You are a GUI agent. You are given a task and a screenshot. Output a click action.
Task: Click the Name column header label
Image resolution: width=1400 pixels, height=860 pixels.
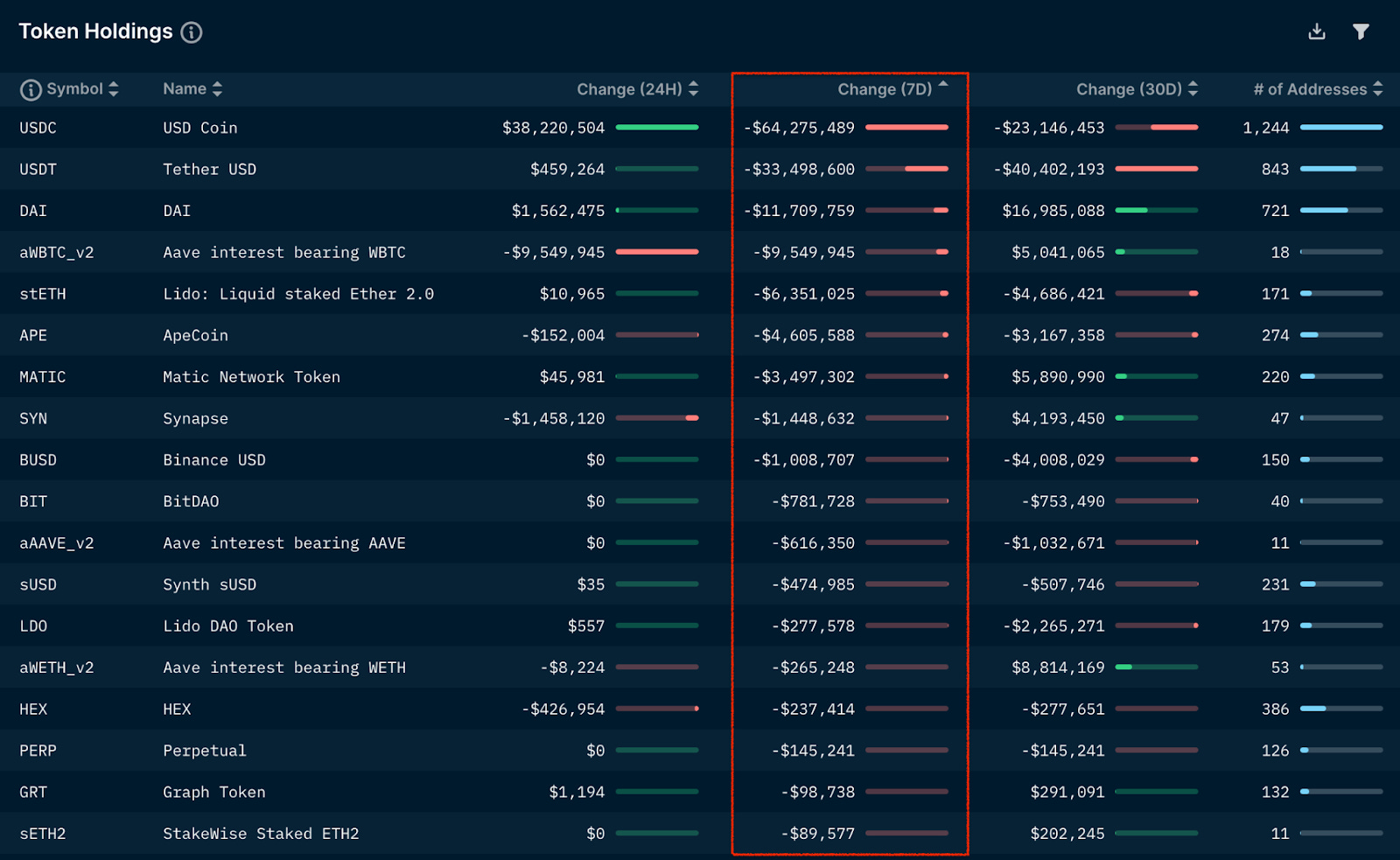point(185,89)
